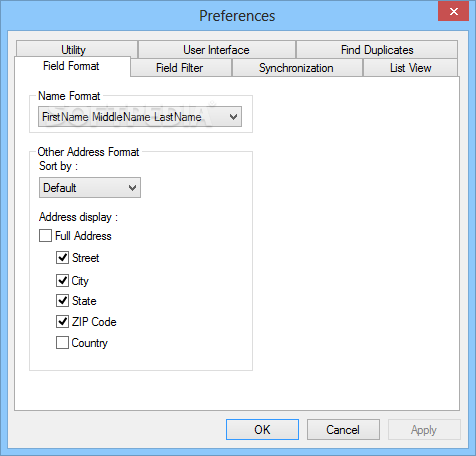Image resolution: width=476 pixels, height=456 pixels.
Task: Switch to the Synchronization tab
Action: coord(297,68)
